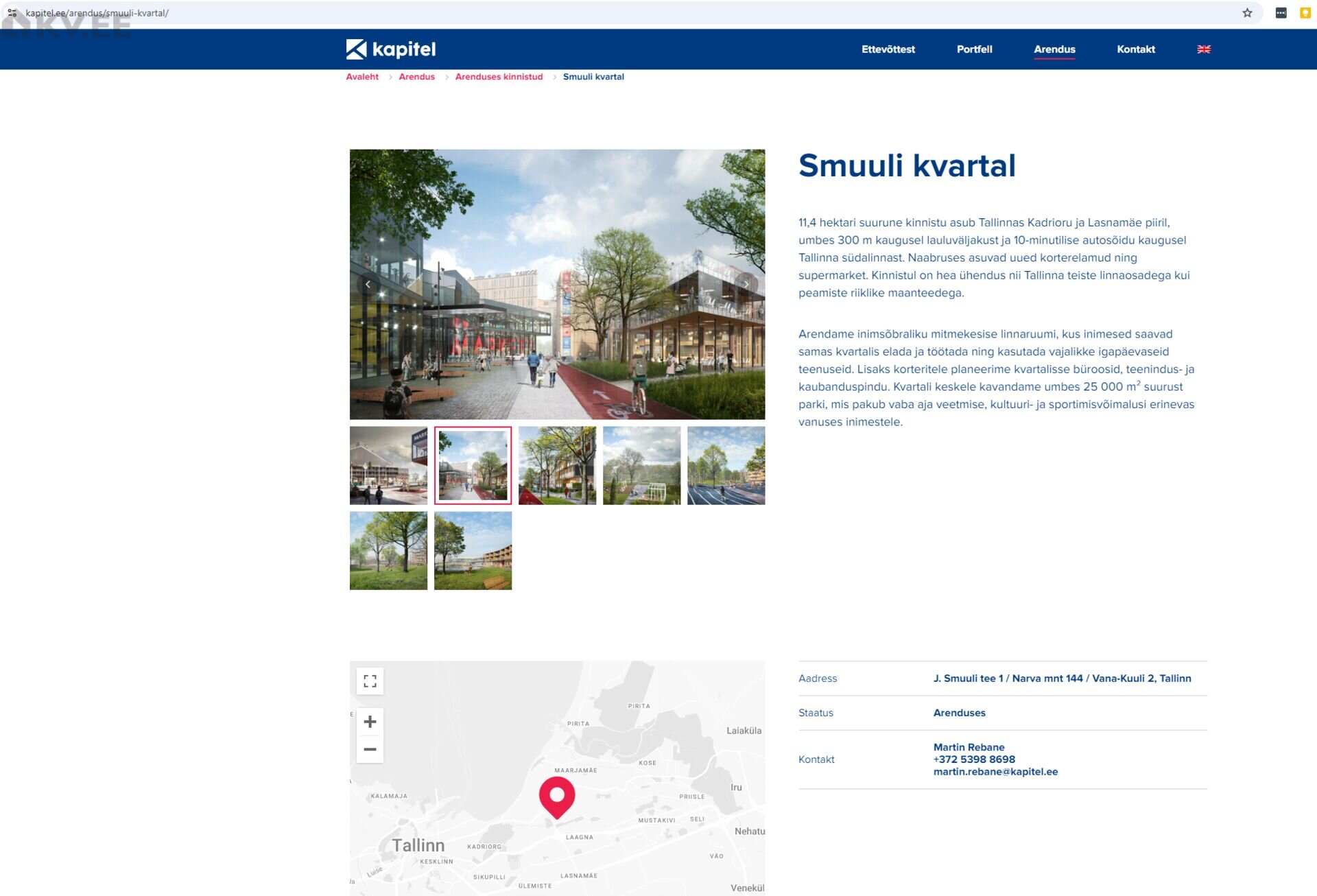Screen dimensions: 1317x896
Task: Show previous gallery image with left arrow
Action: coord(368,284)
